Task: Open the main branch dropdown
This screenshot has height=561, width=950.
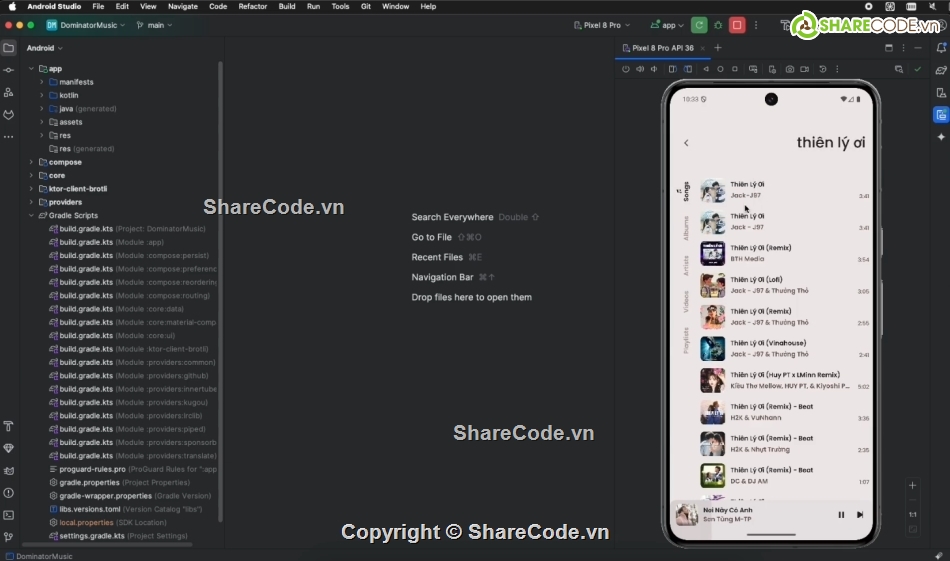Action: pyautogui.click(x=154, y=25)
